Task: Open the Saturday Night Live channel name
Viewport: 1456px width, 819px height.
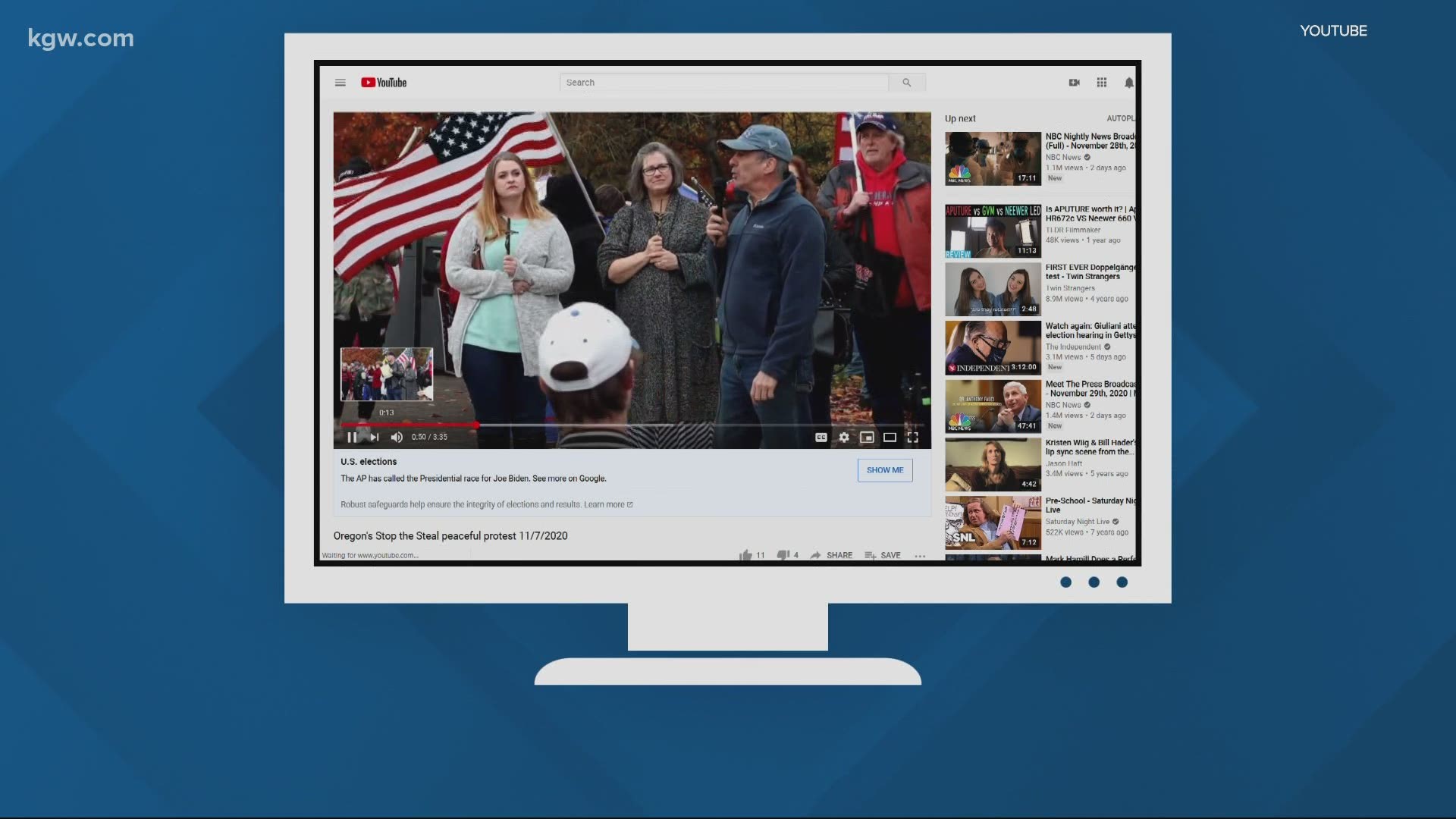Action: tap(1078, 522)
